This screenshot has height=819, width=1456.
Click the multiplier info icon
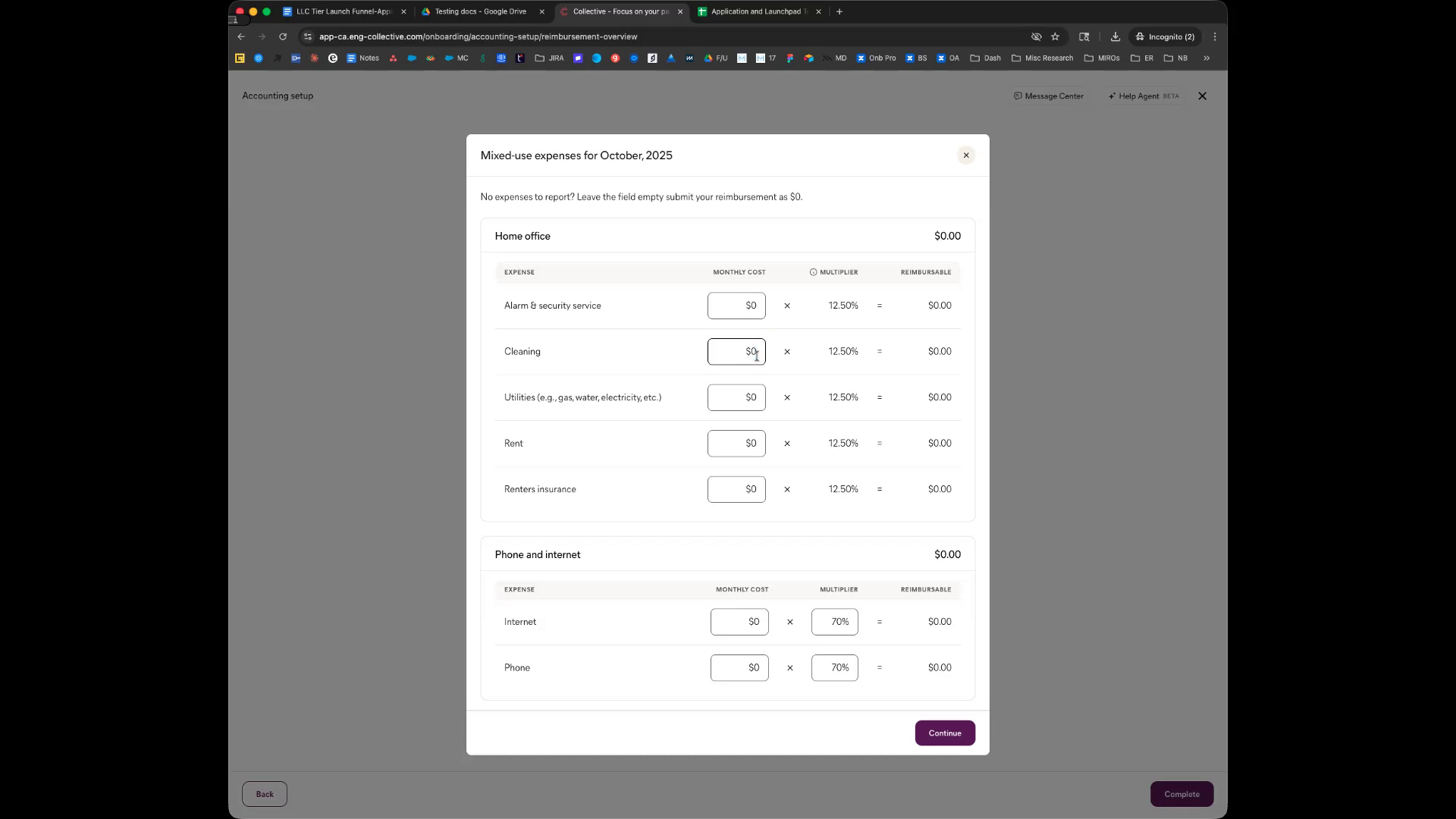pos(813,272)
